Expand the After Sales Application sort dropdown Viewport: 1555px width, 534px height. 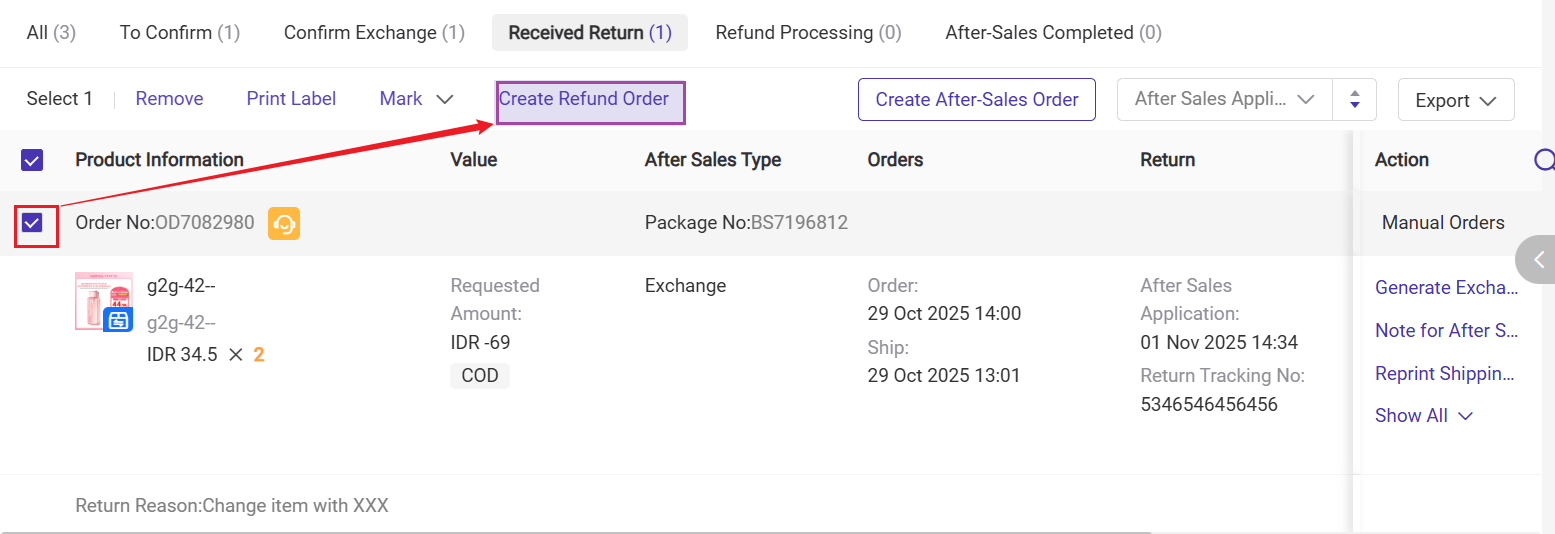1224,100
